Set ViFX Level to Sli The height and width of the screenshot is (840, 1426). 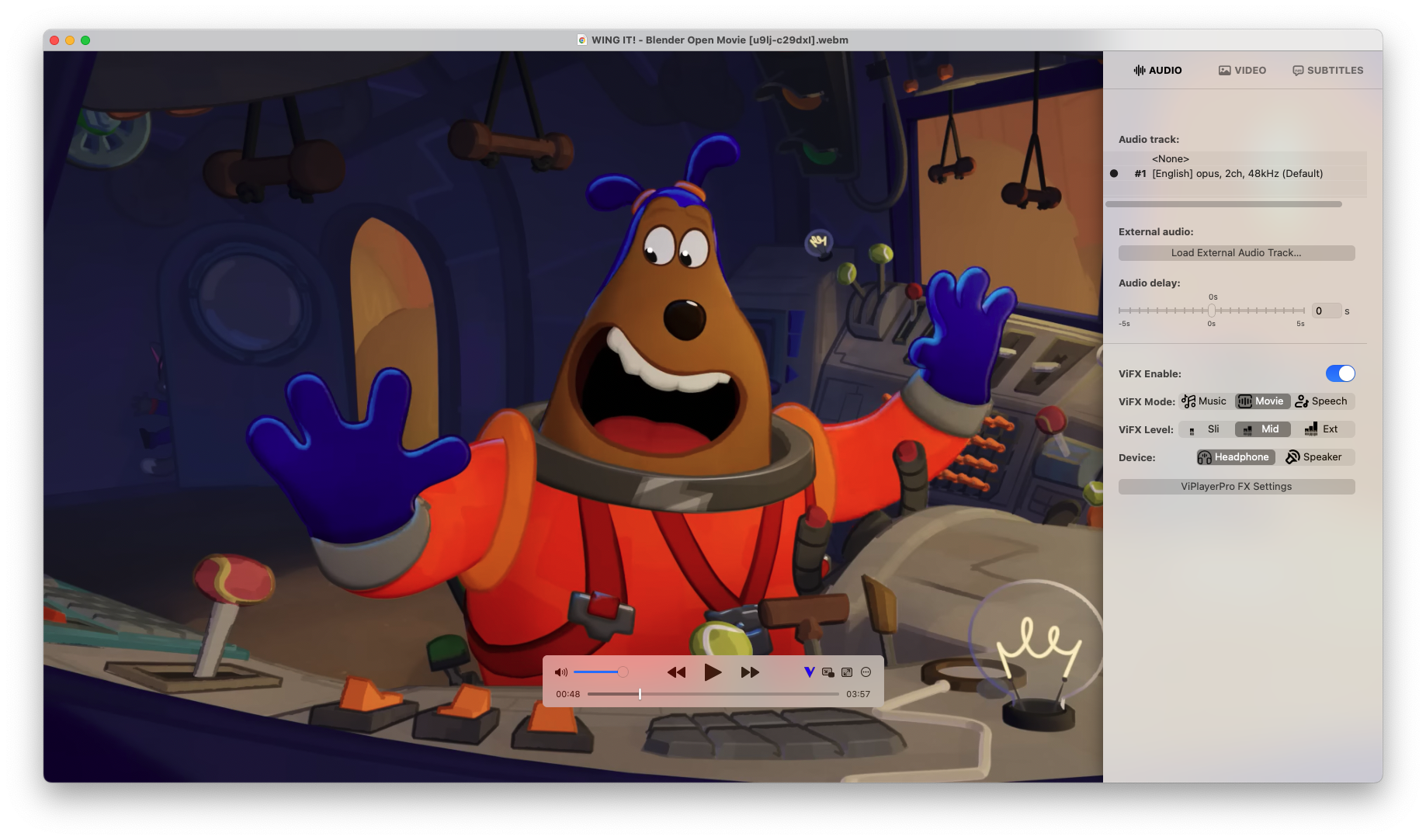tap(1205, 429)
